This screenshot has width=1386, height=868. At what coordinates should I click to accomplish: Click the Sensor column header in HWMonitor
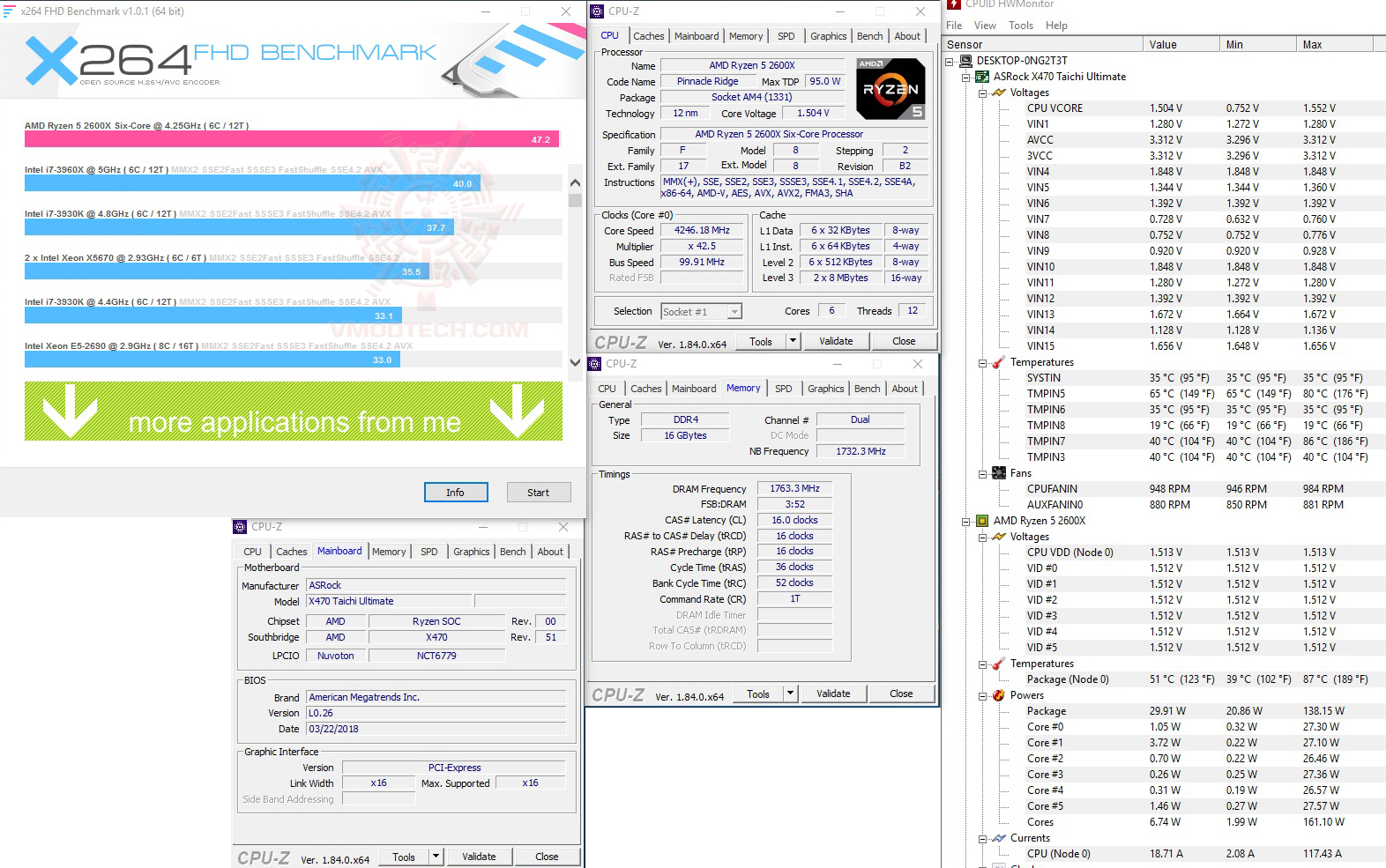[1043, 44]
